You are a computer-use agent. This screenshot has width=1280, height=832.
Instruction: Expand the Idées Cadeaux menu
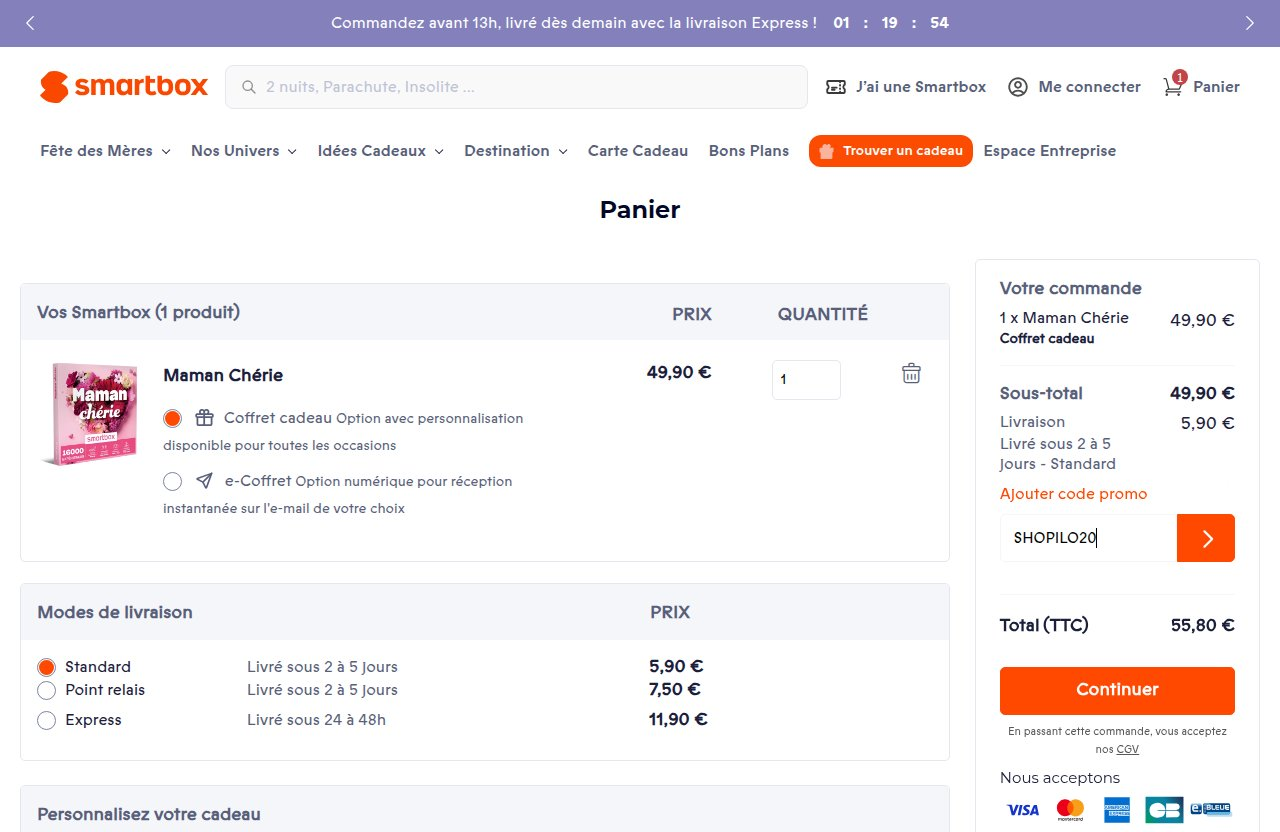(x=380, y=151)
